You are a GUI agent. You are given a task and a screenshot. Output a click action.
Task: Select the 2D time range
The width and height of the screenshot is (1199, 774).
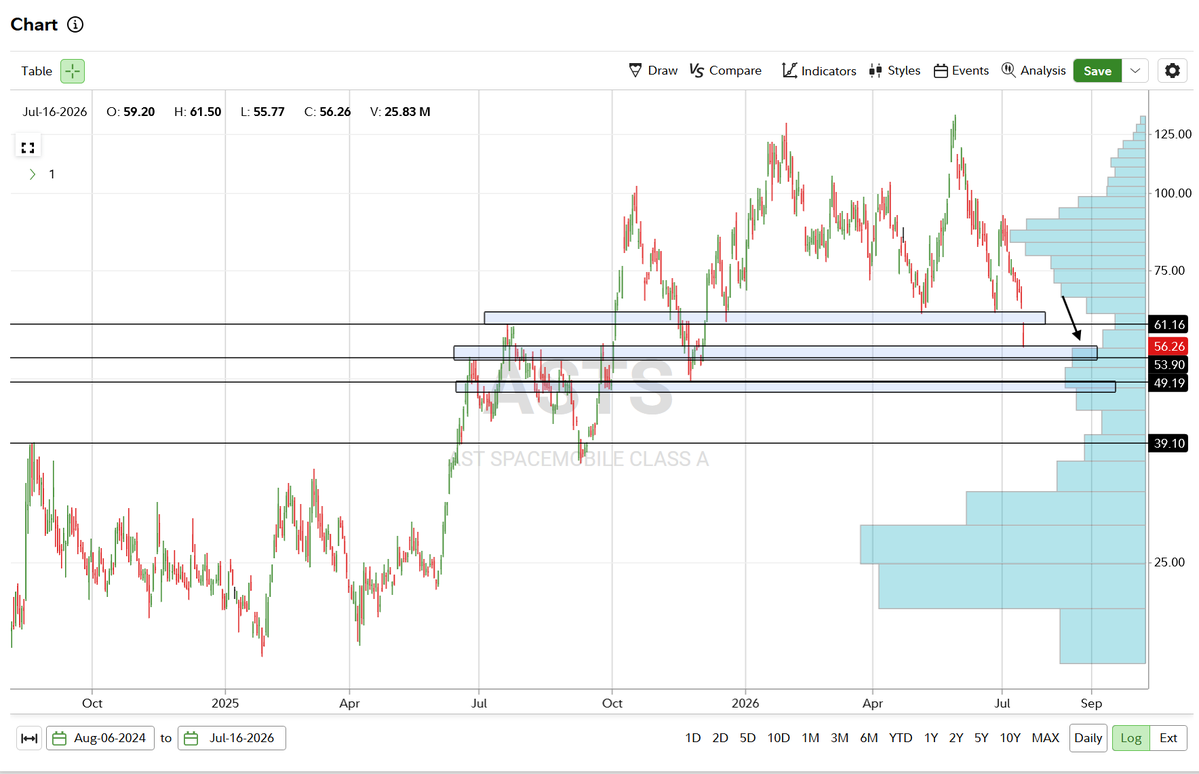[x=720, y=738]
